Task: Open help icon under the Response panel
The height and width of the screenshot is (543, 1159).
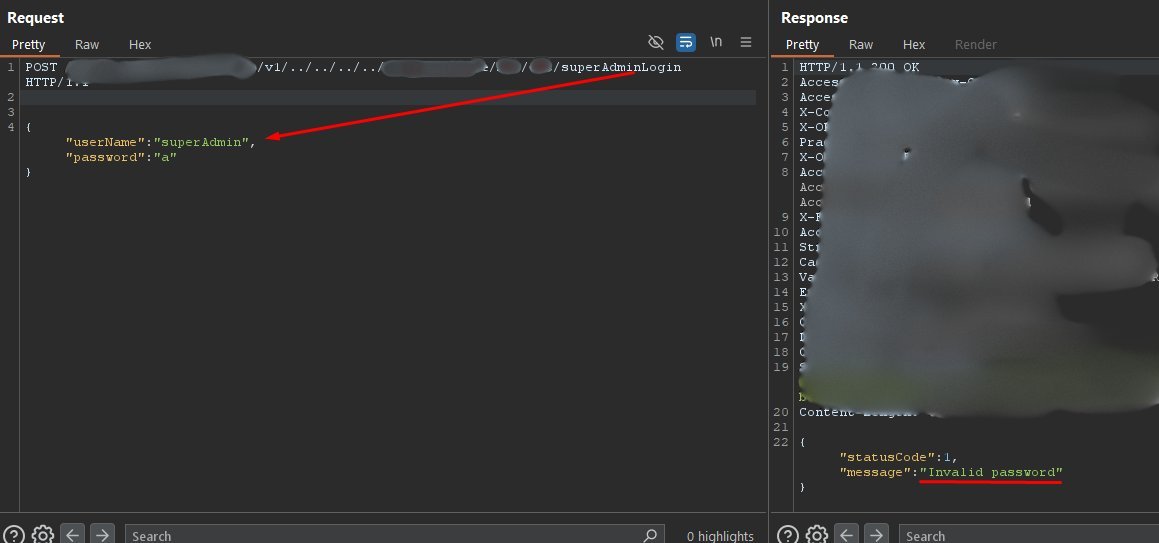Action: click(788, 535)
